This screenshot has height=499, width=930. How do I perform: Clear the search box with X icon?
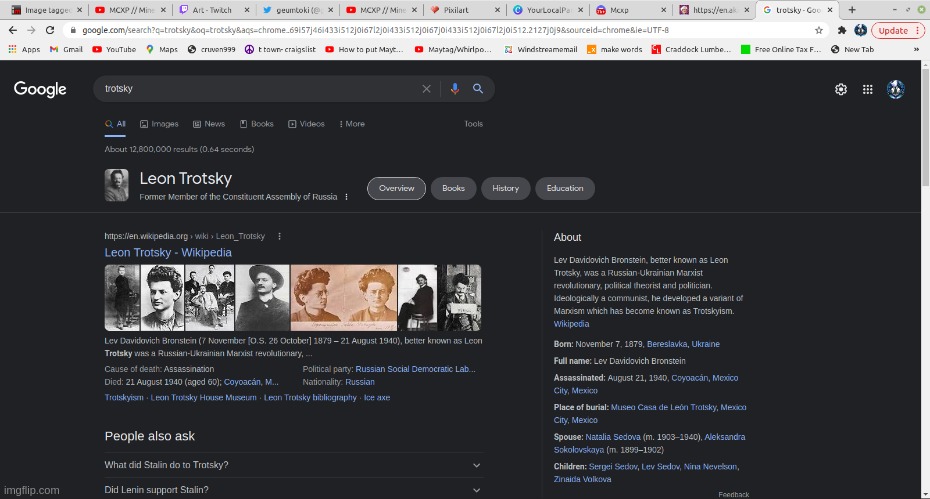coord(427,89)
